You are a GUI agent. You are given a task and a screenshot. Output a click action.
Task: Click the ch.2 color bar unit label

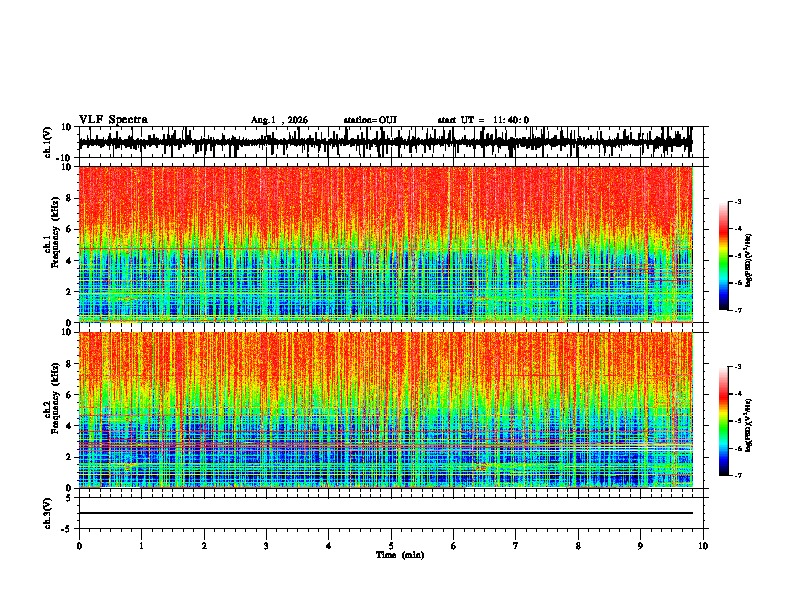[x=749, y=425]
